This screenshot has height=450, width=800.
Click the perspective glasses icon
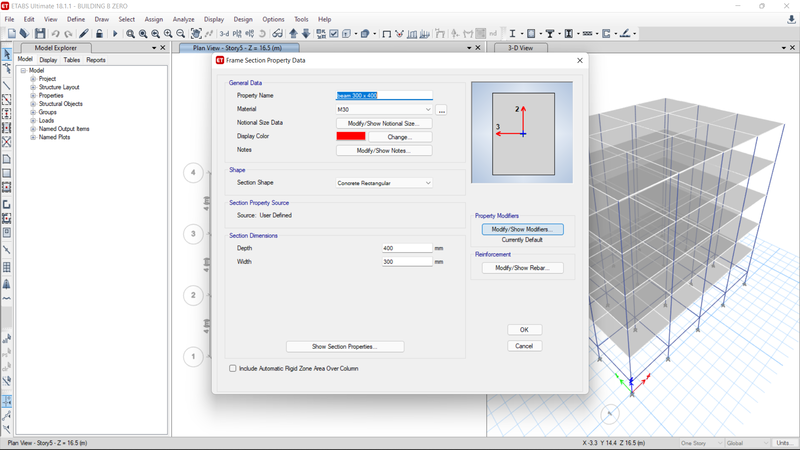click(x=278, y=34)
